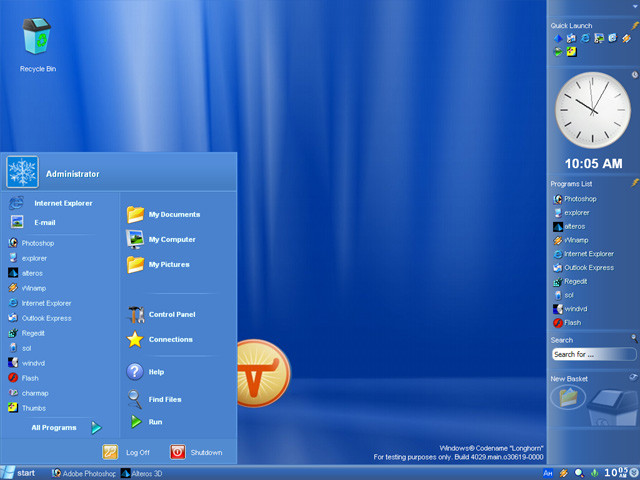Open Outlook Express in sidebar Programs List
640x480 pixels.
point(583,268)
